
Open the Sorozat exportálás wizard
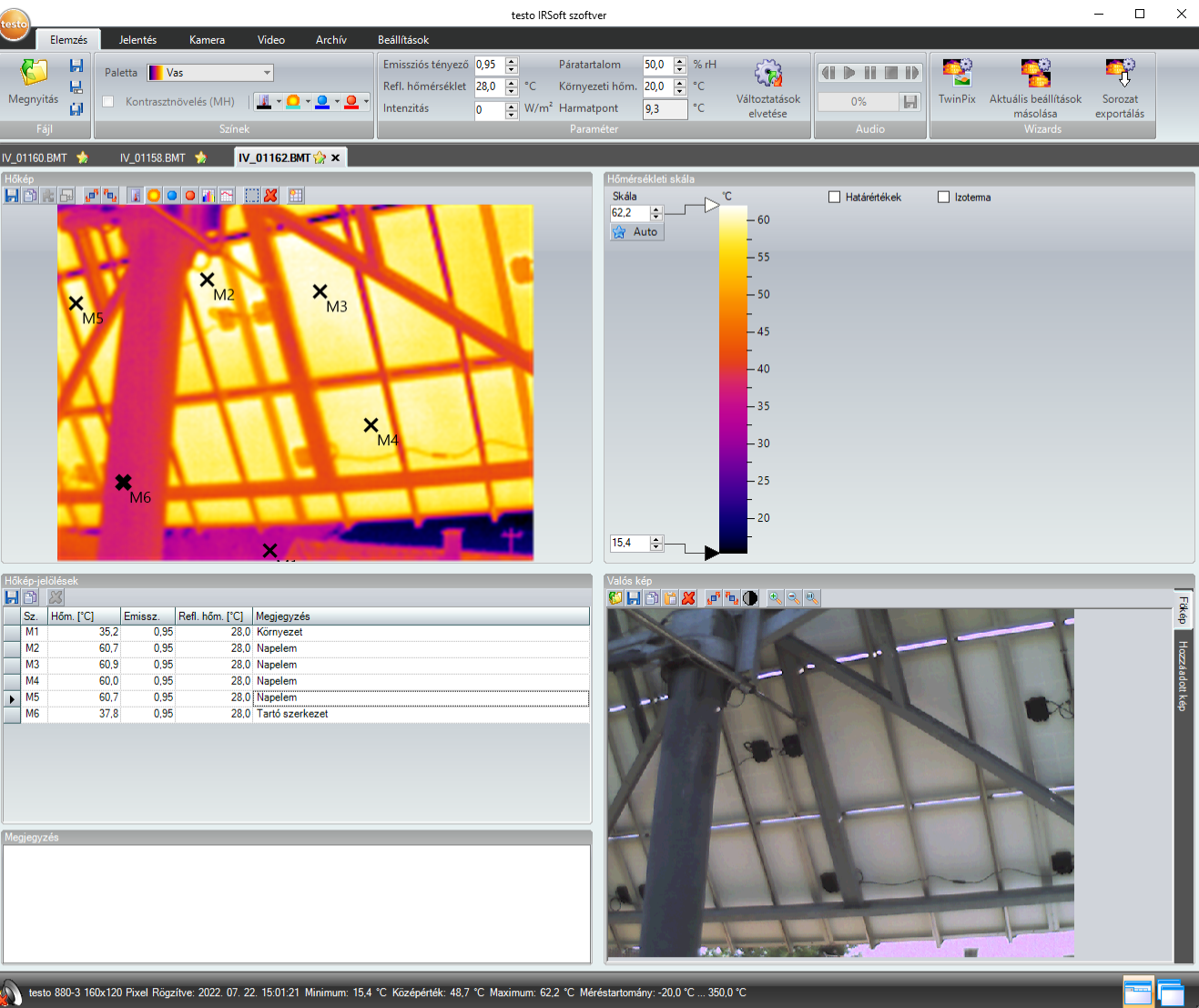[1120, 73]
